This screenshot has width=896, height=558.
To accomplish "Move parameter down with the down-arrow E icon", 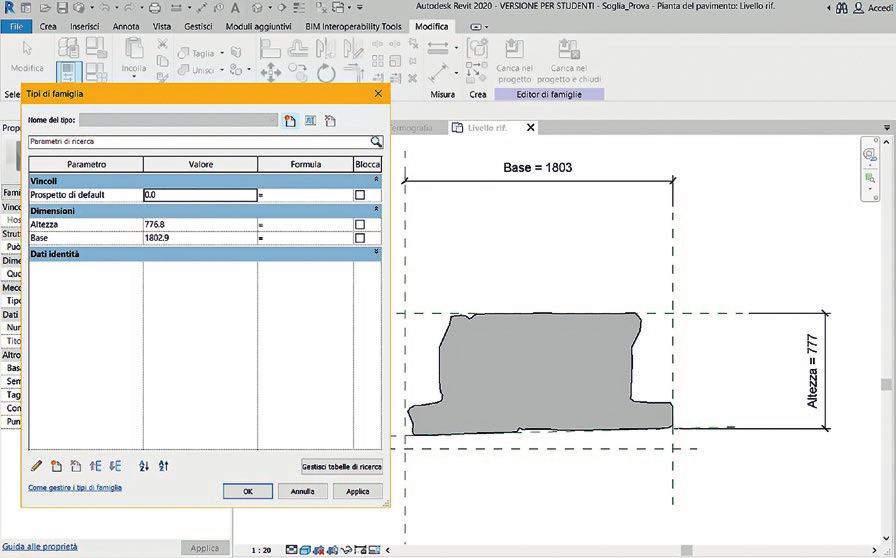I will point(115,466).
